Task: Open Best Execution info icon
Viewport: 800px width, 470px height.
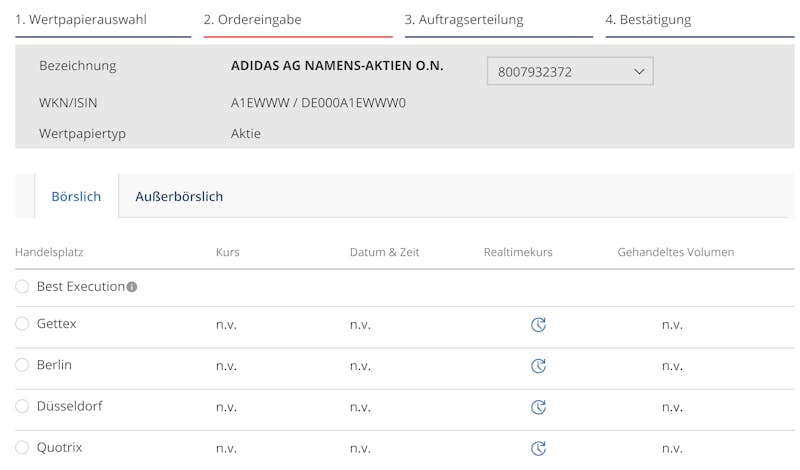Action: pos(132,287)
